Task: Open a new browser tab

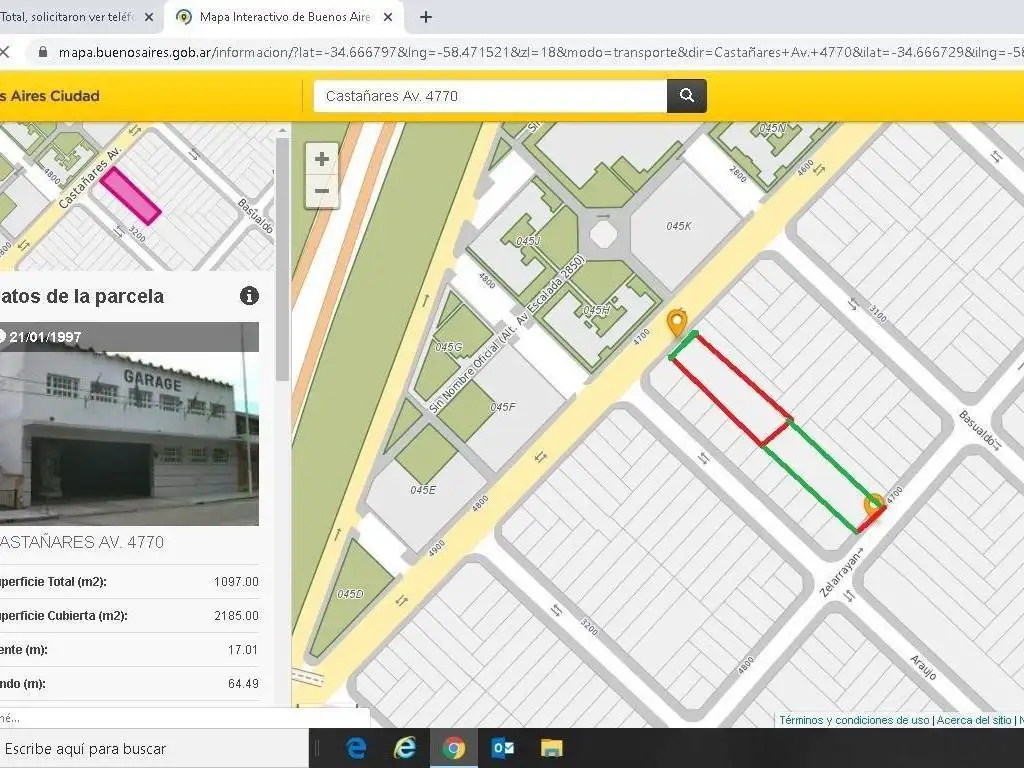Action: point(426,17)
